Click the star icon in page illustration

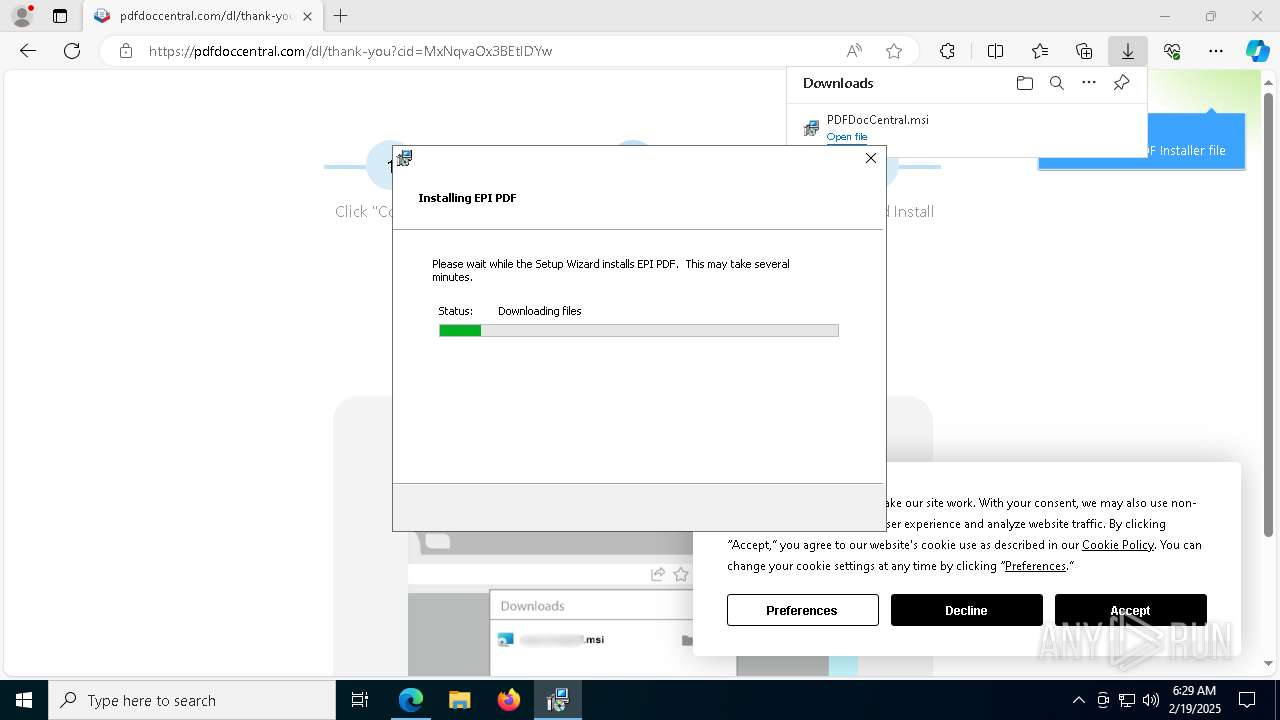pos(681,574)
